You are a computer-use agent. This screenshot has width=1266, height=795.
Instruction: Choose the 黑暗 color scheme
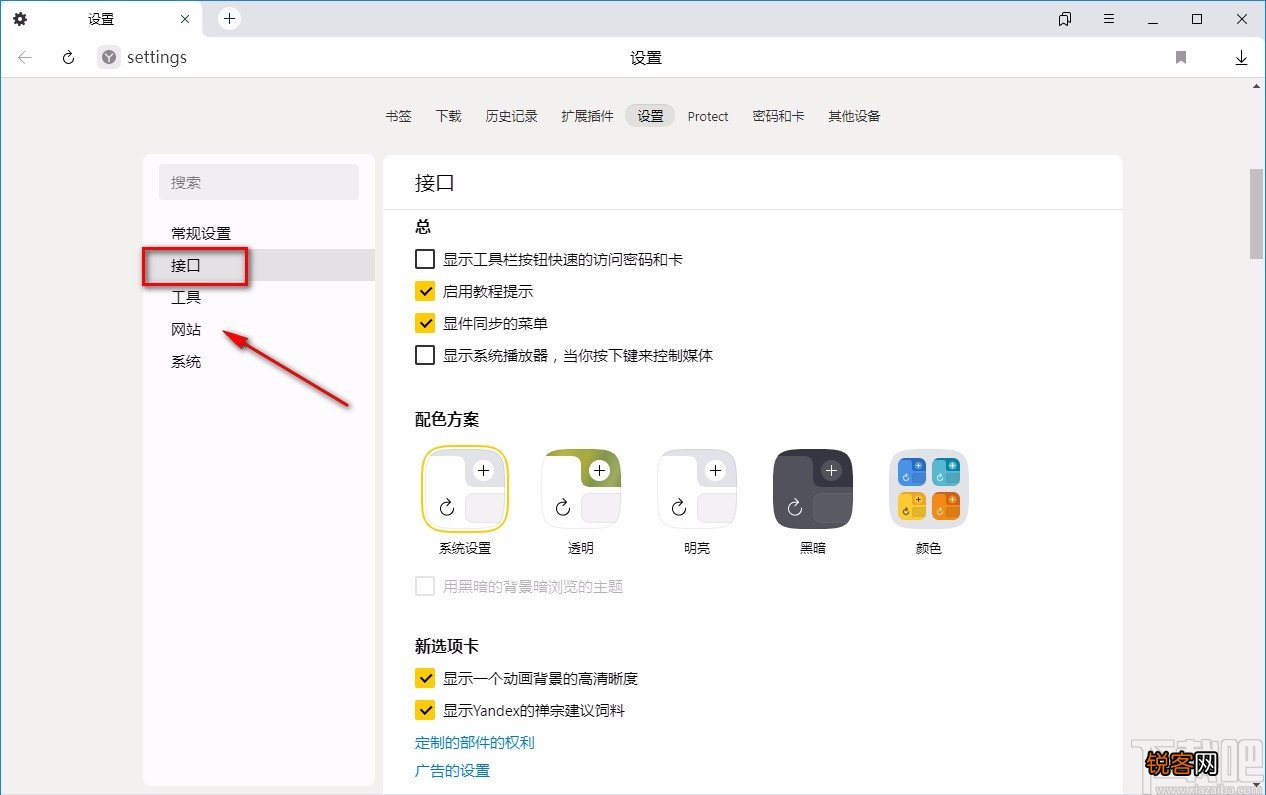(813, 489)
